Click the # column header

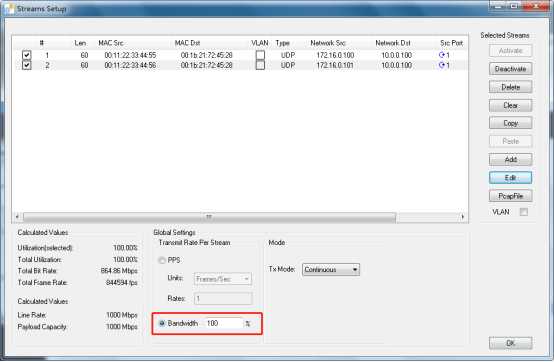42,43
